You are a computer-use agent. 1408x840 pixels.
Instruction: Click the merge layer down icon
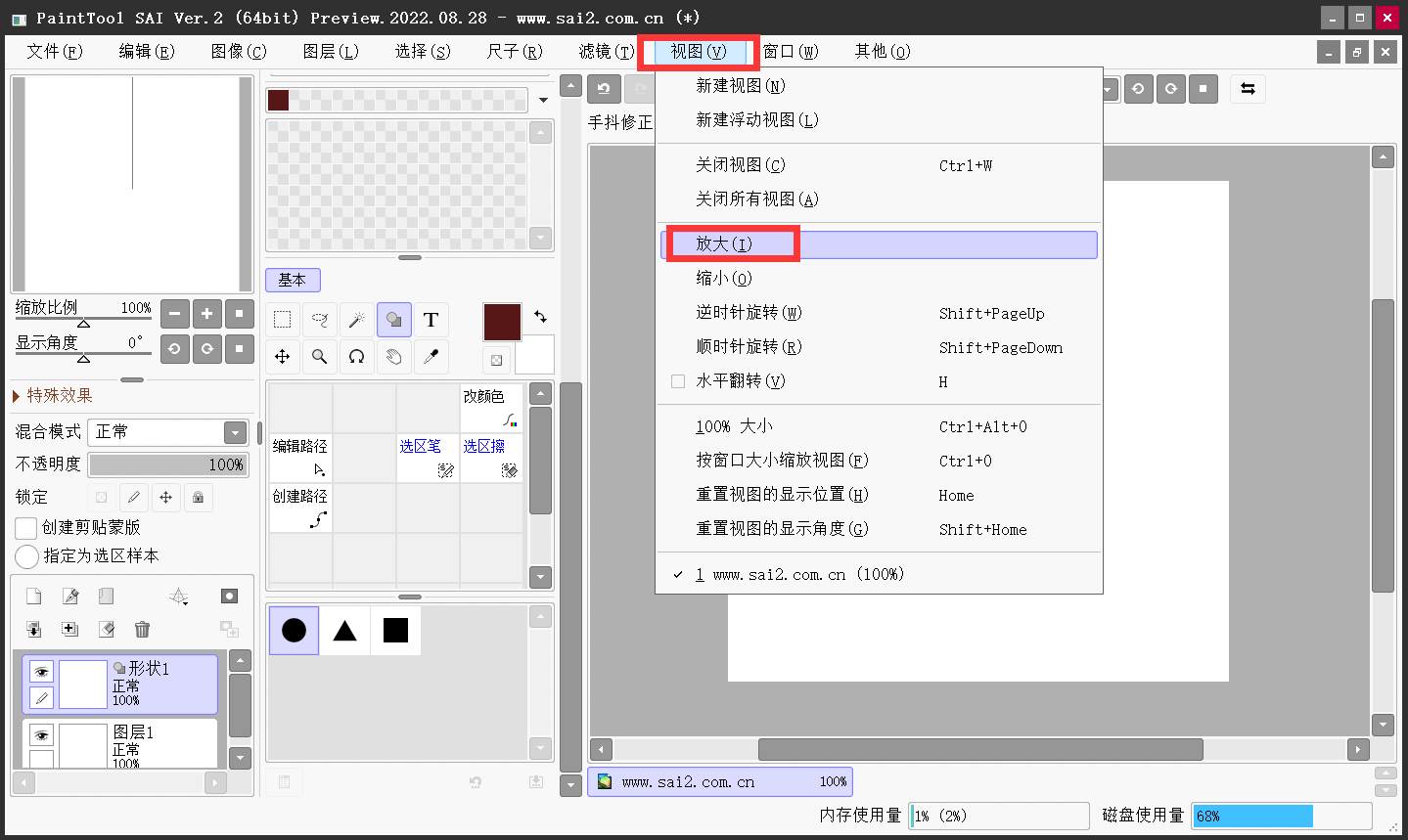(34, 629)
